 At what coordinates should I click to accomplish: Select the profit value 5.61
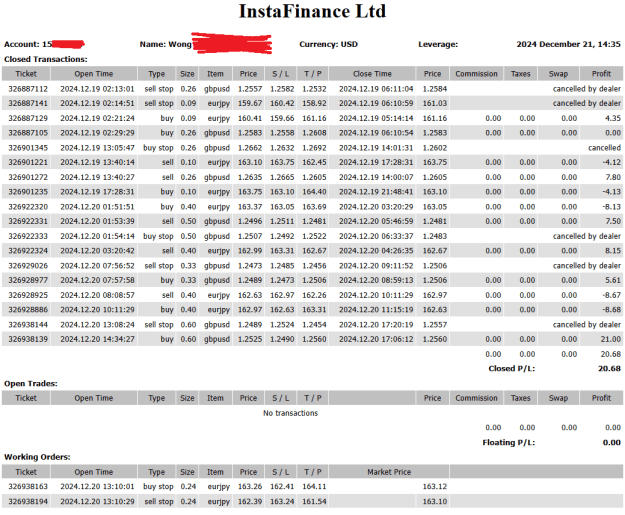pyautogui.click(x=613, y=280)
